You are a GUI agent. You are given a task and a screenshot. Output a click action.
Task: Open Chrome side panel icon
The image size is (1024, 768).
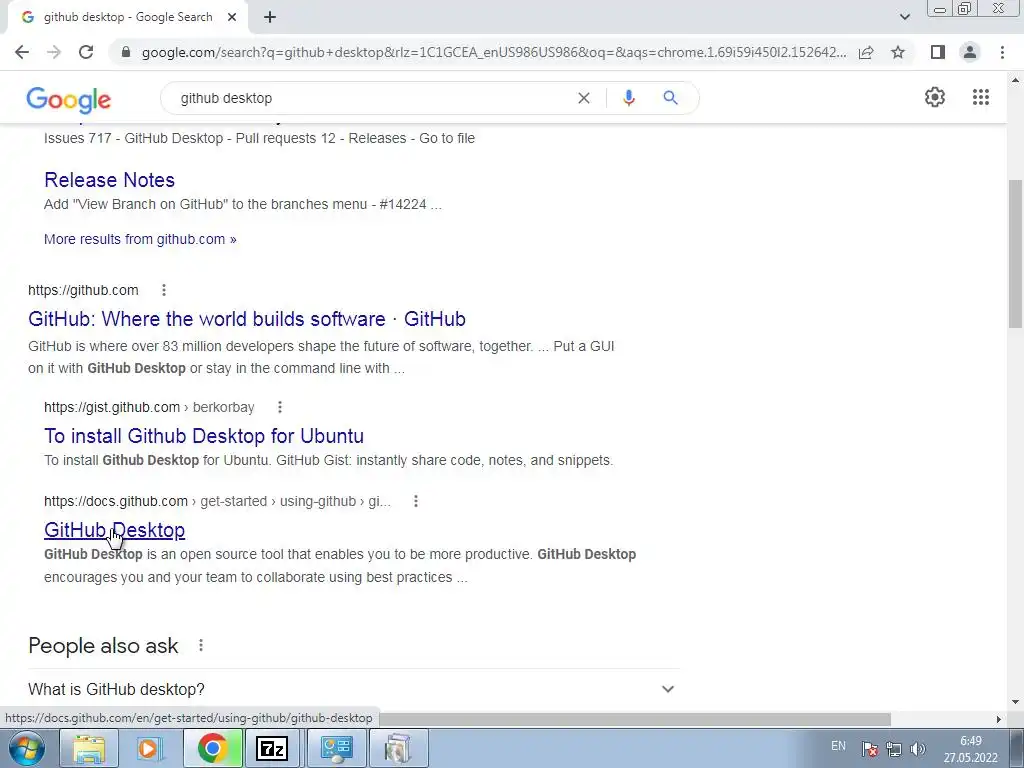point(938,52)
